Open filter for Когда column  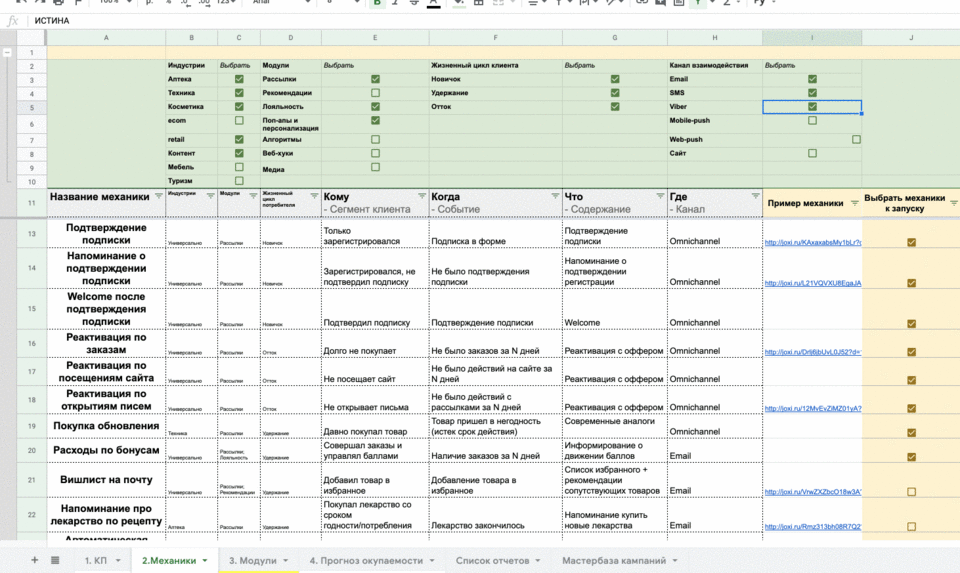pyautogui.click(x=555, y=196)
